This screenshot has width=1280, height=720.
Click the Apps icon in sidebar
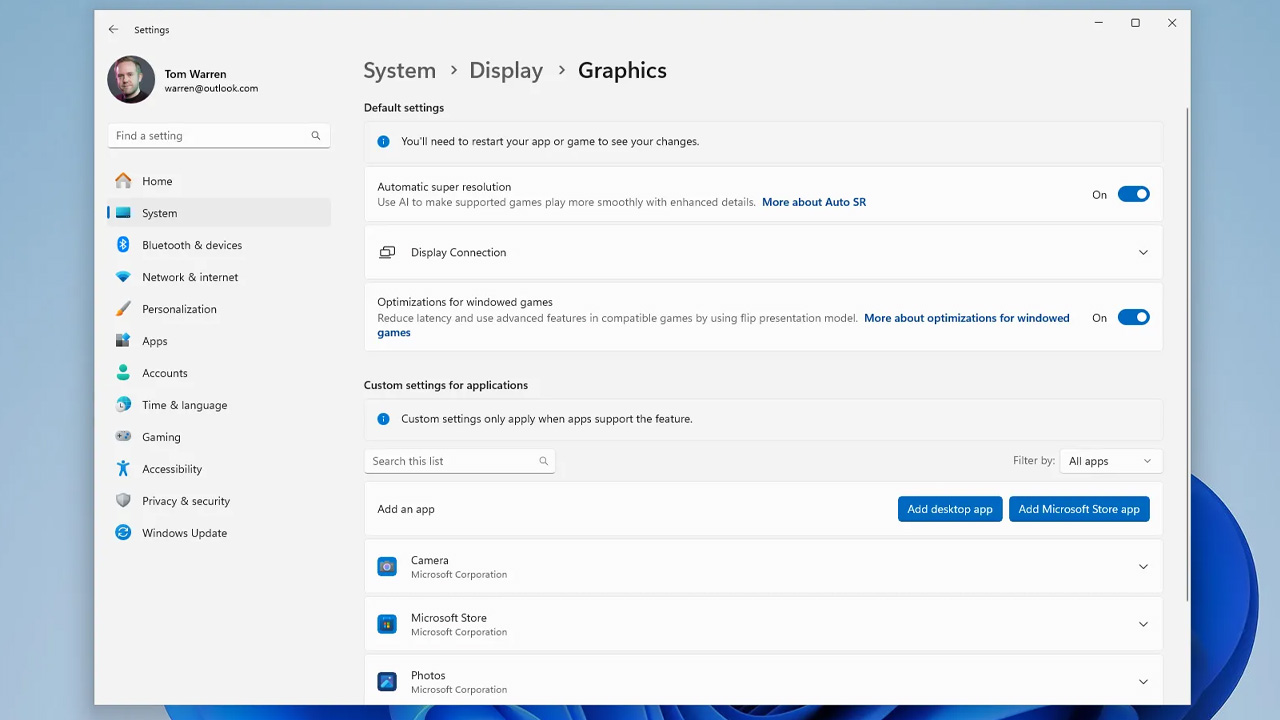coord(123,341)
